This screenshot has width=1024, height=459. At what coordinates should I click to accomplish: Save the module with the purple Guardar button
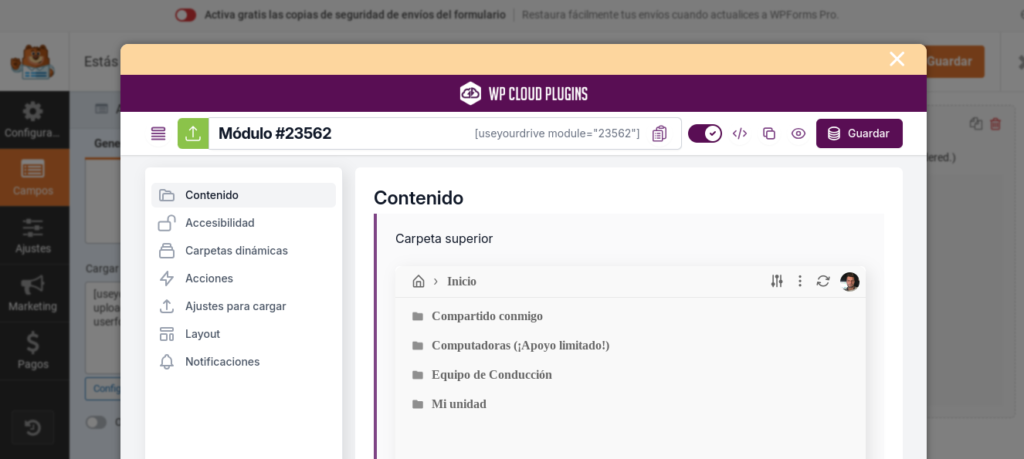(859, 134)
